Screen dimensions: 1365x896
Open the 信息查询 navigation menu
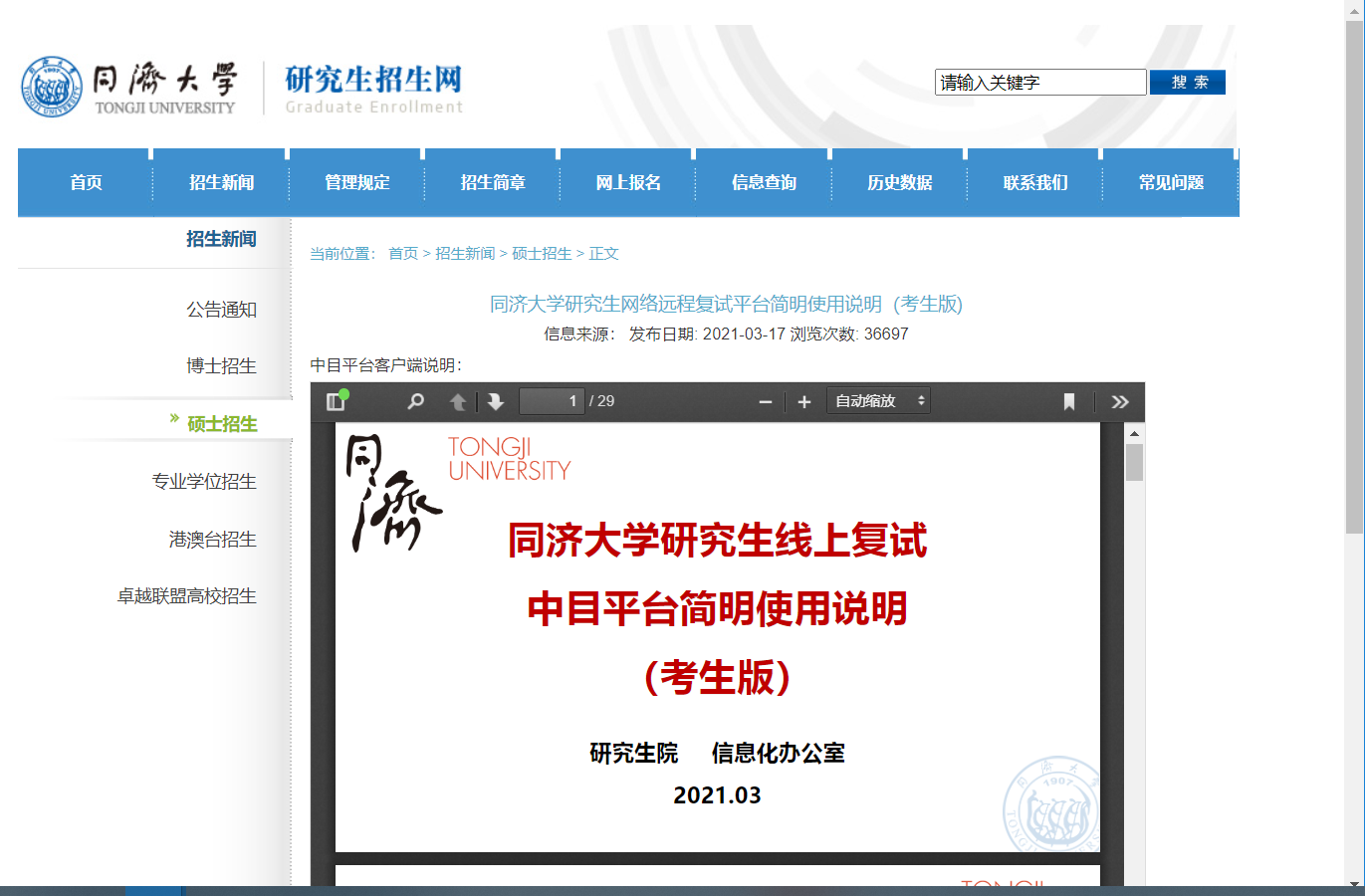coord(764,182)
